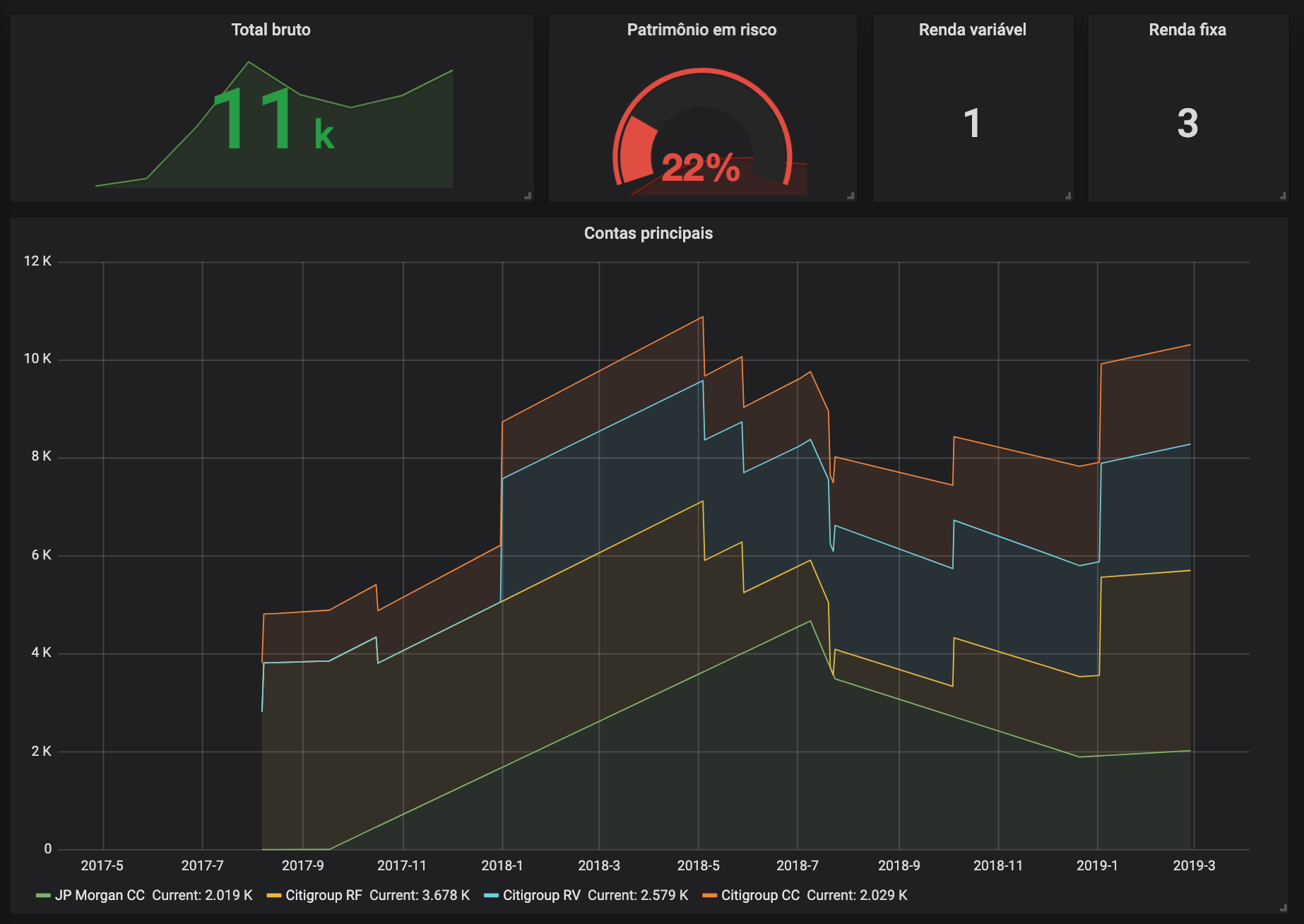The image size is (1304, 924).
Task: Click the 10 K y-axis label
Action: (x=37, y=358)
